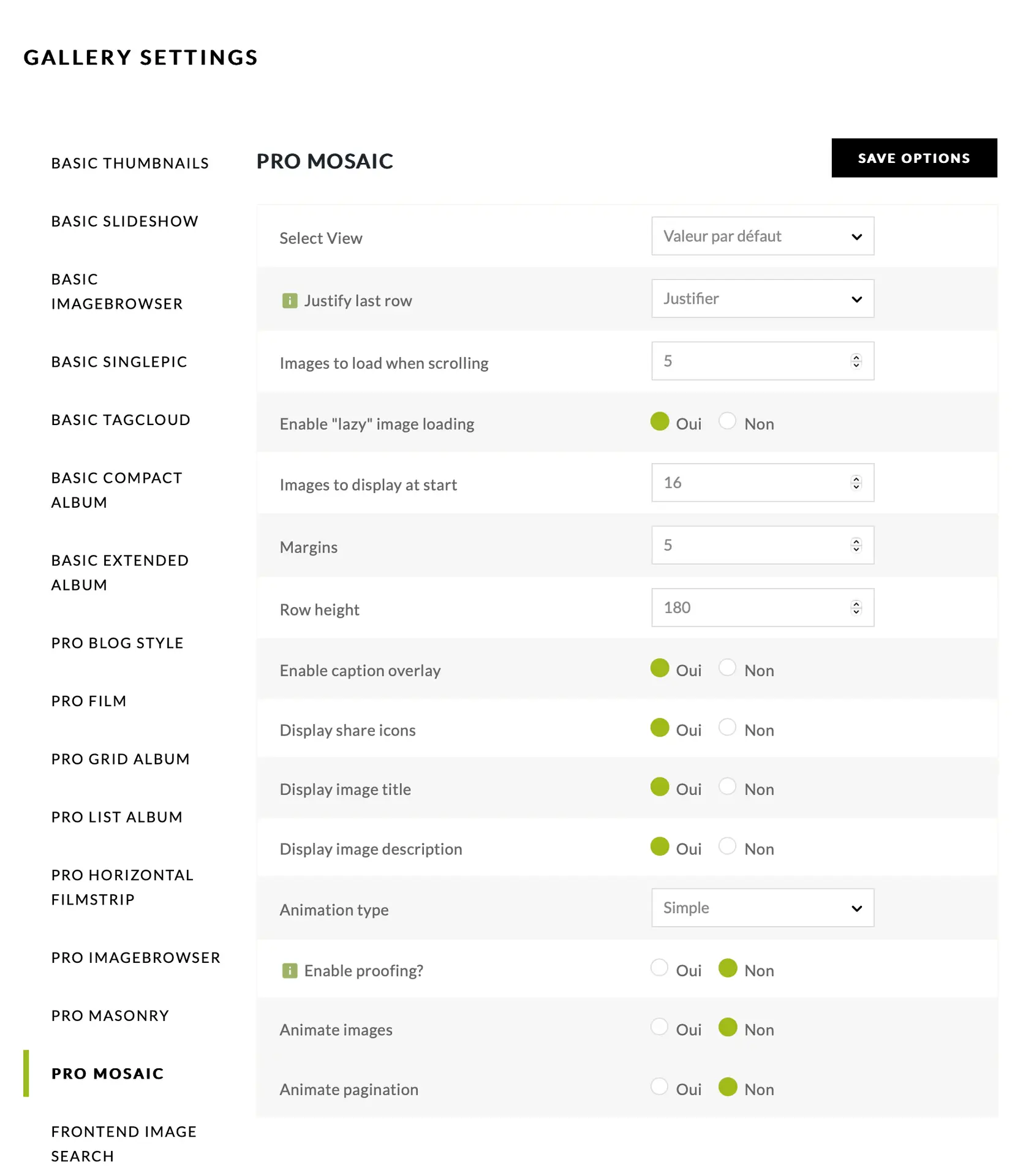Click stepper for Images to load when scrolling

point(856,361)
